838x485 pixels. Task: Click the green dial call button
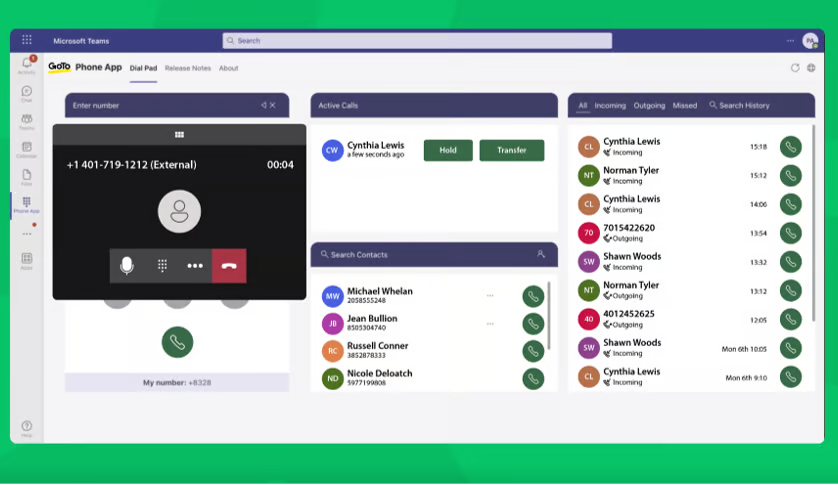[177, 342]
